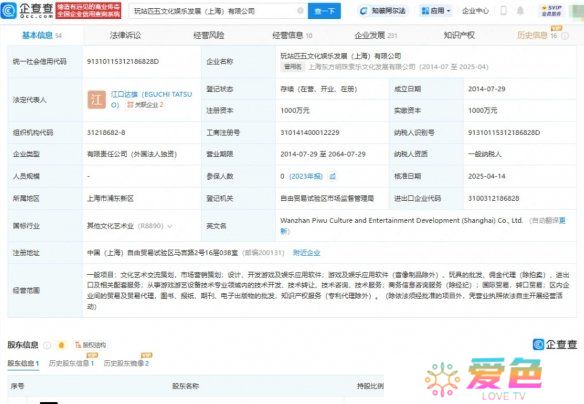The width and height of the screenshot is (584, 404).
Task: Click orange badge icon beside 股东信息
Action: (x=61, y=346)
